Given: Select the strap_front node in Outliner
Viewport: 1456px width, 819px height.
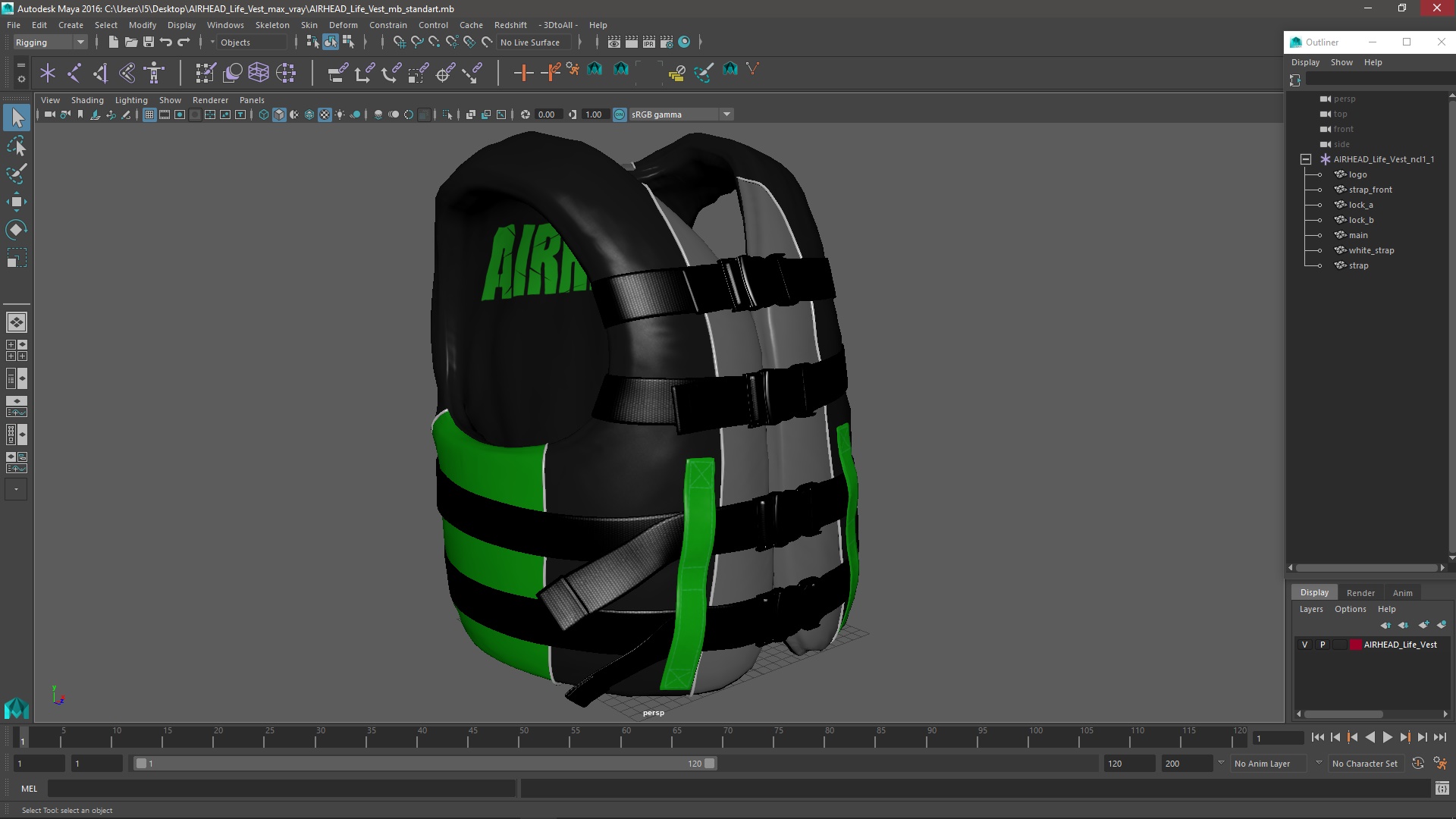Looking at the screenshot, I should point(1370,190).
